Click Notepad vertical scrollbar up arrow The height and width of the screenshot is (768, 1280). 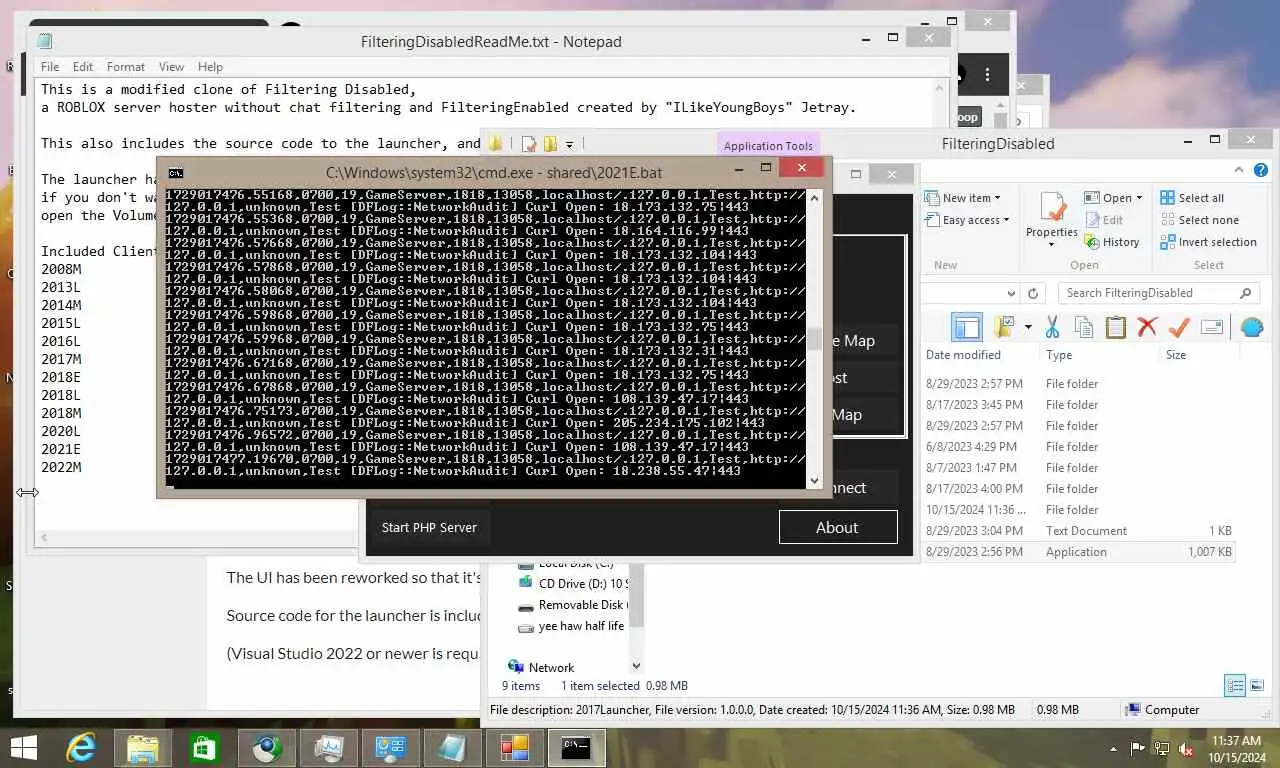pos(941,88)
